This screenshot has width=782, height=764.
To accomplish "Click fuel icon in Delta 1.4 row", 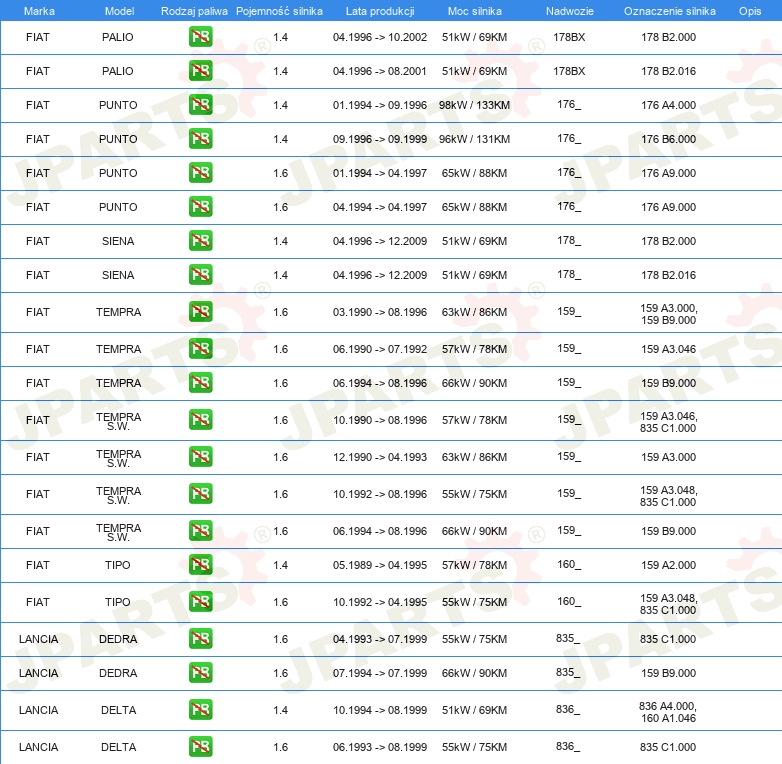I will pyautogui.click(x=200, y=710).
